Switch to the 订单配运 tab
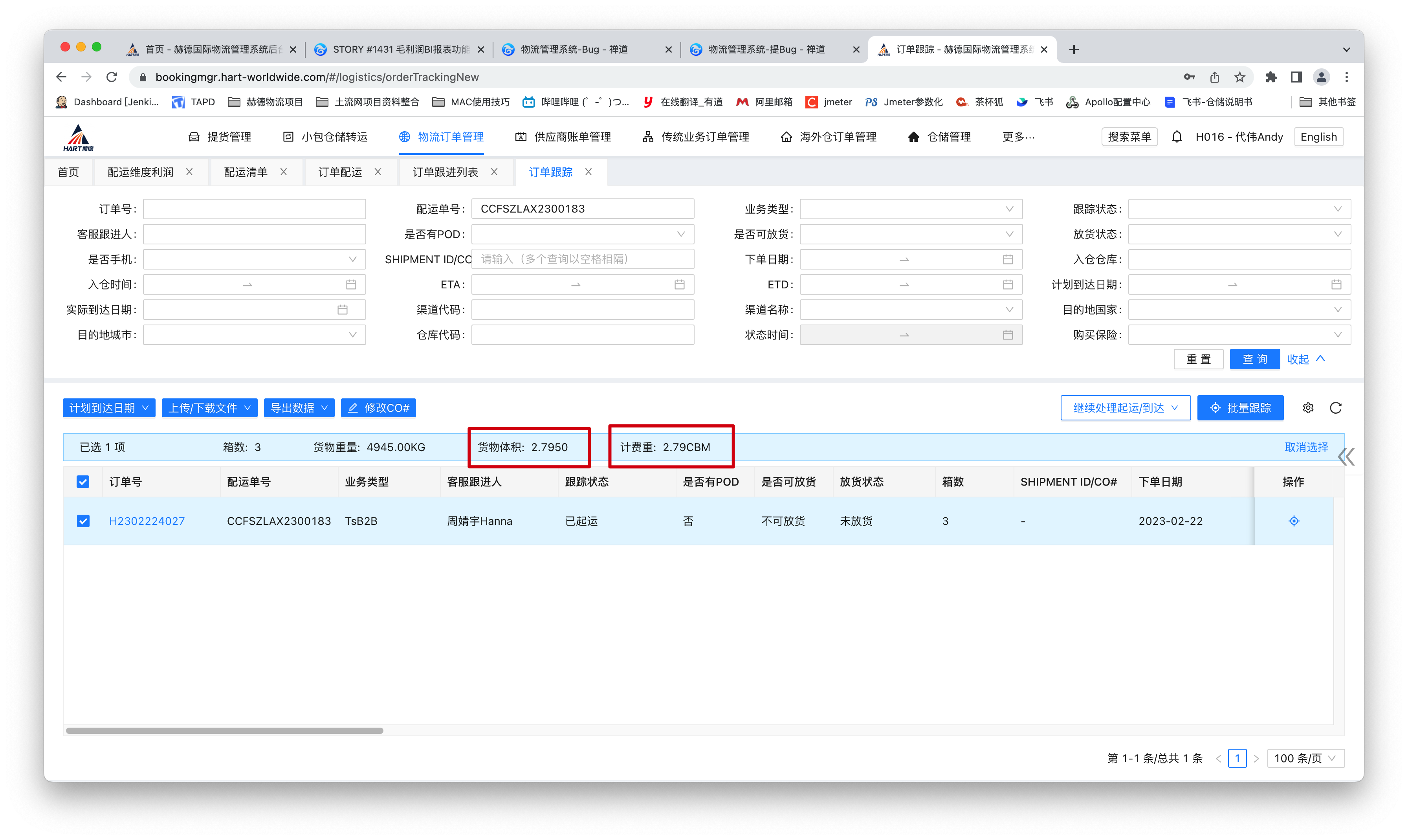Viewport: 1408px width, 840px height. coord(339,172)
